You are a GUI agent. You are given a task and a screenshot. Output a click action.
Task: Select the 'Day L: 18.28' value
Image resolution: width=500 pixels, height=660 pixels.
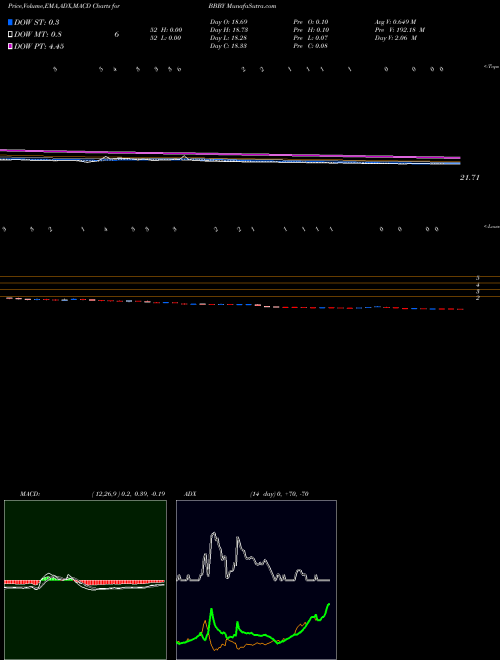(x=229, y=38)
